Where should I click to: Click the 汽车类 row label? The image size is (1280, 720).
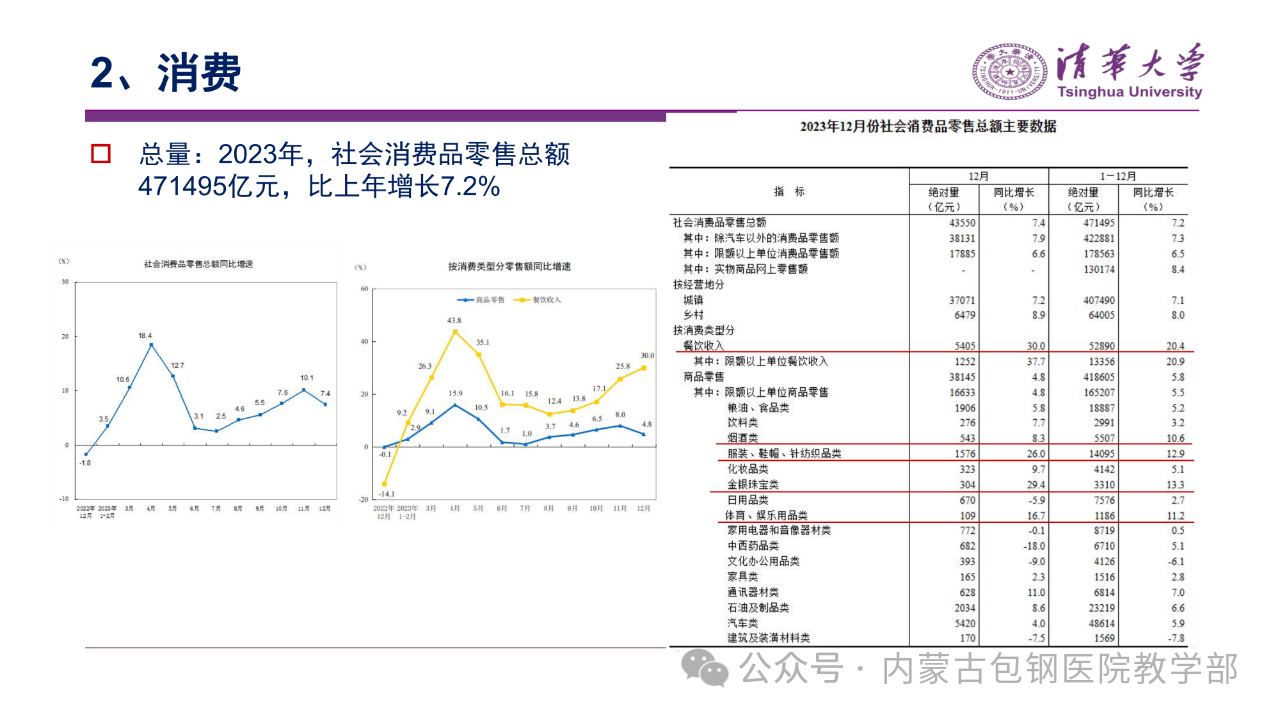(743, 623)
